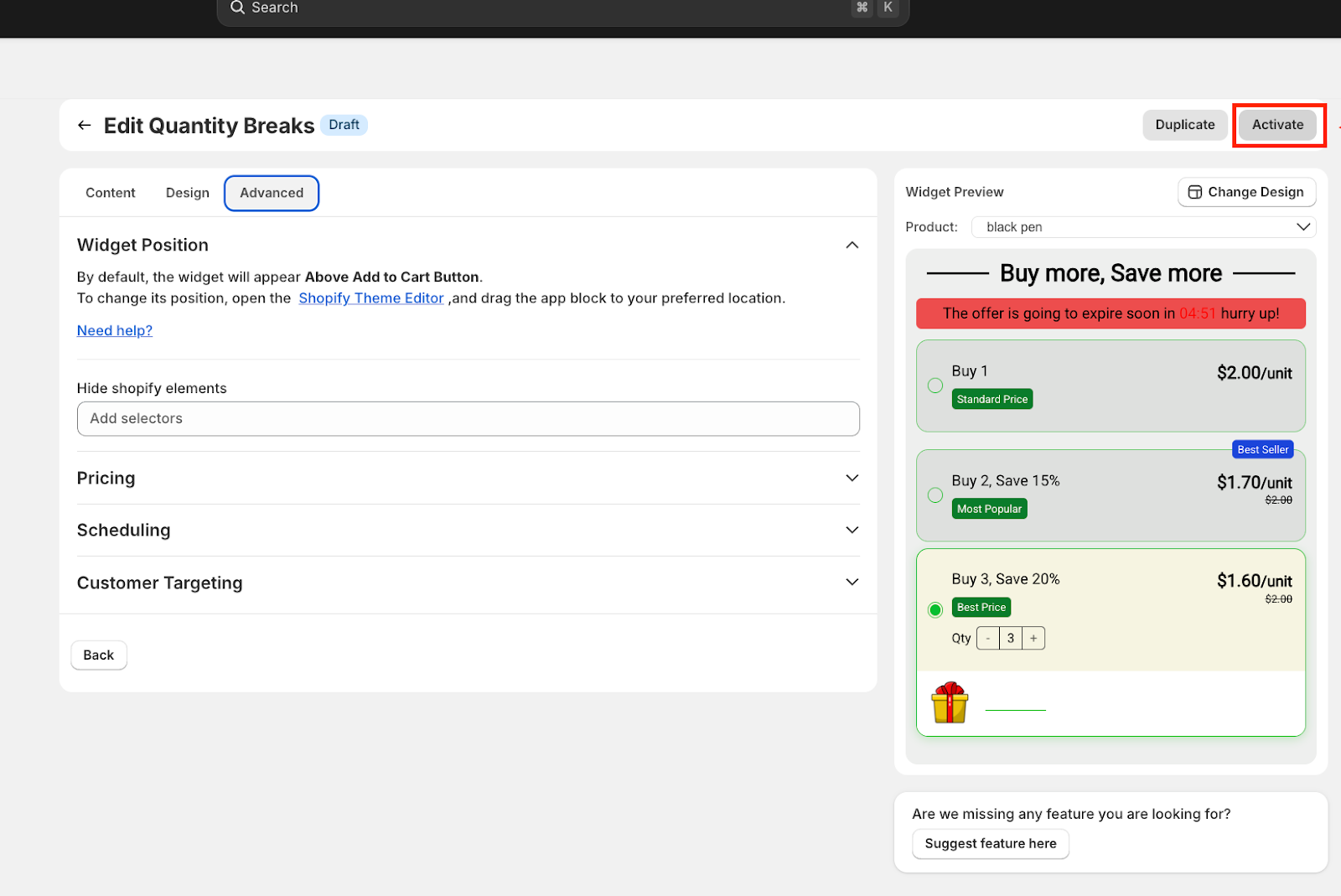Select the Buy 3, Save 20% radio option

point(935,609)
